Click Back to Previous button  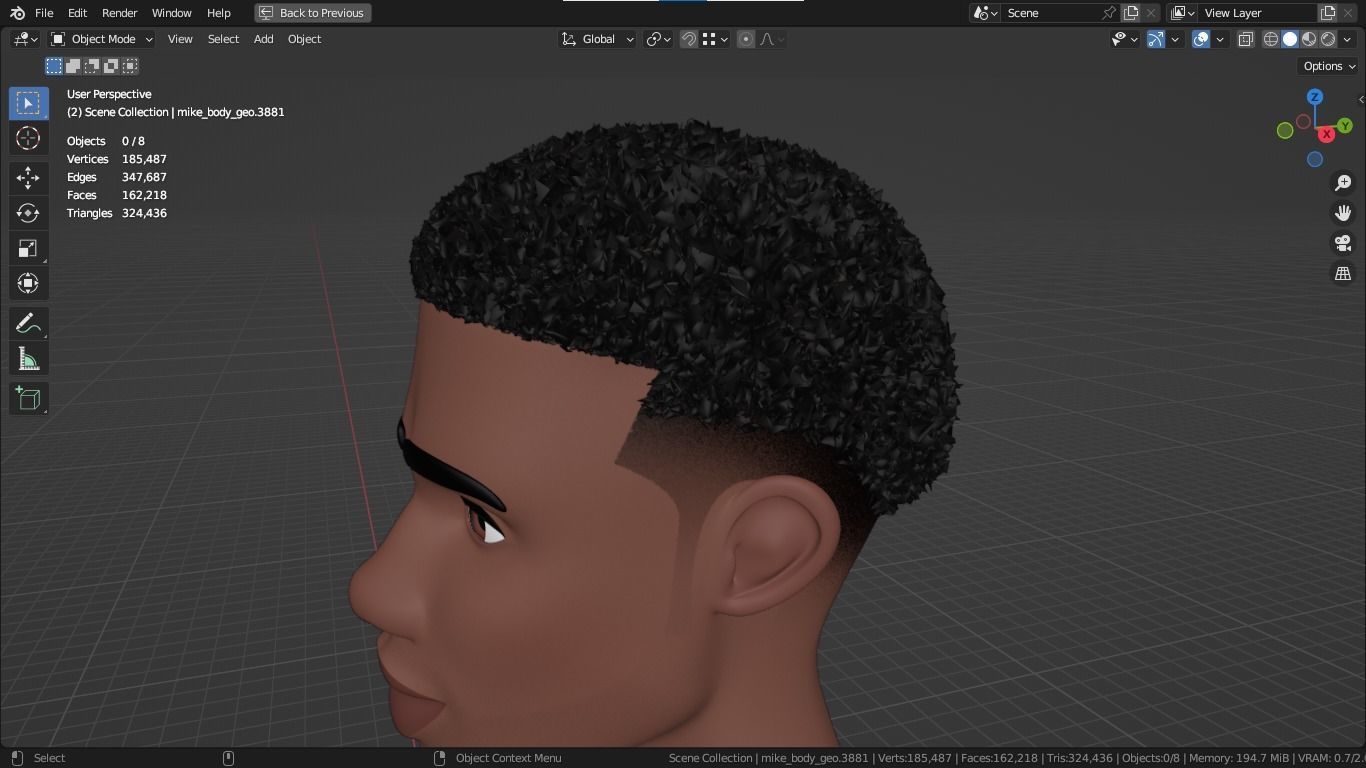(313, 13)
